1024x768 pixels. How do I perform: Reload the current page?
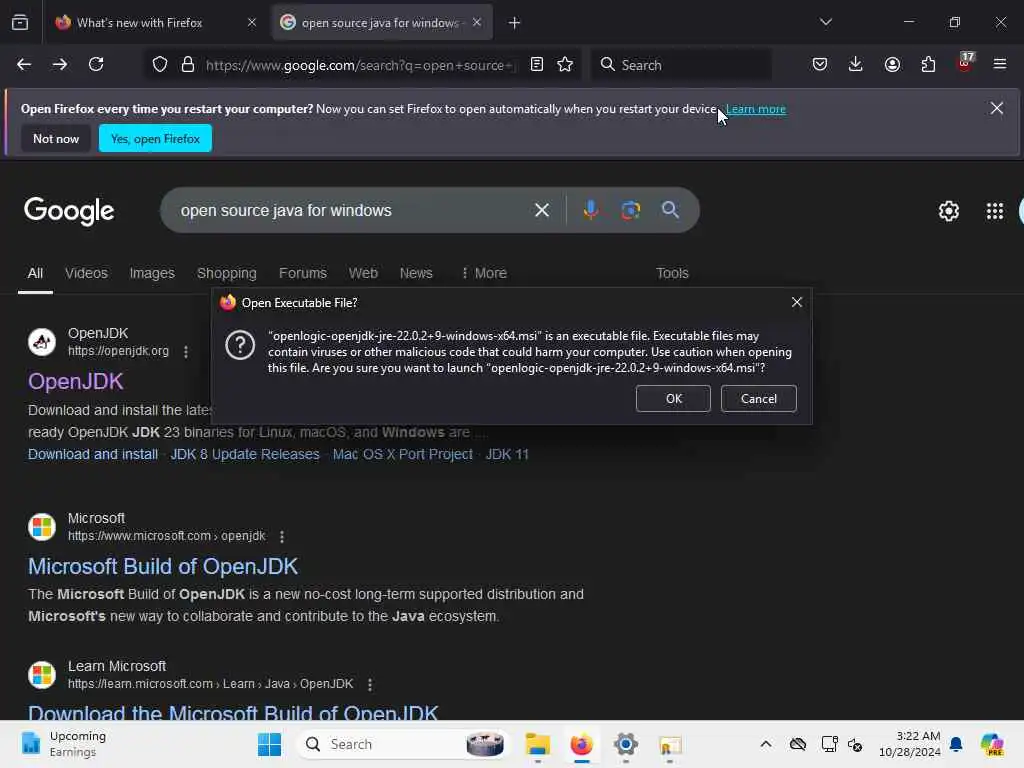[96, 64]
